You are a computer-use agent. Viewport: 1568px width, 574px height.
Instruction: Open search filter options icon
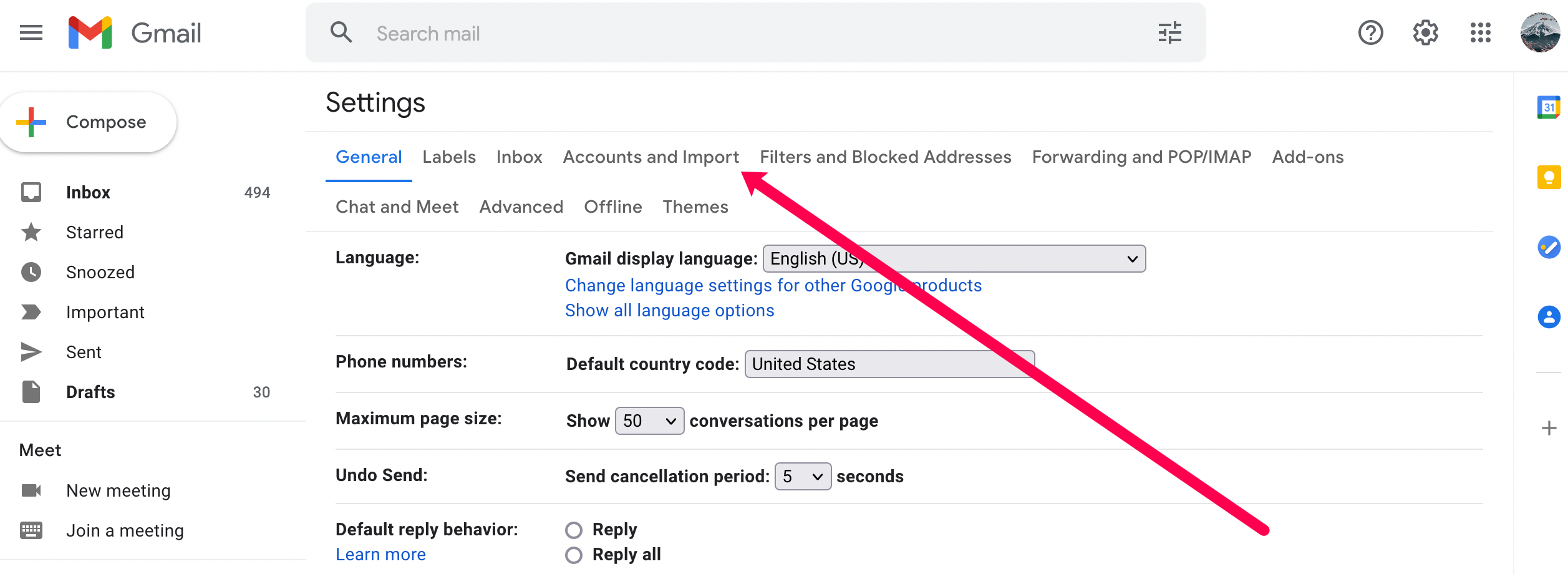coord(1169,33)
